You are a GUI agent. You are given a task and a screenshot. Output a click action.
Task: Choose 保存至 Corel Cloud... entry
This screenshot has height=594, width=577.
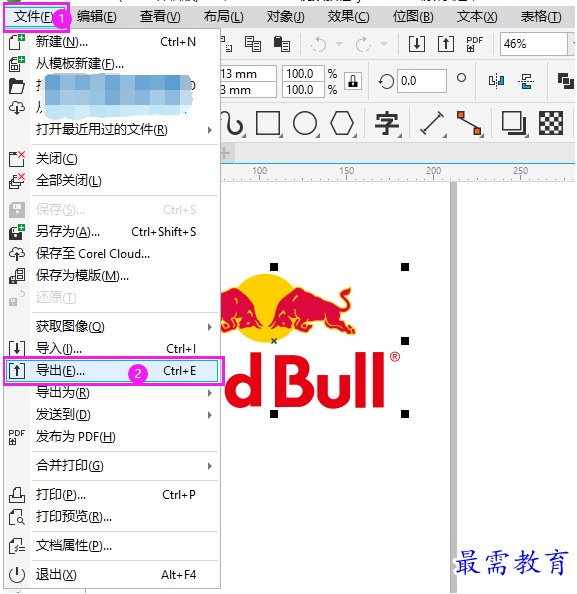(112, 254)
